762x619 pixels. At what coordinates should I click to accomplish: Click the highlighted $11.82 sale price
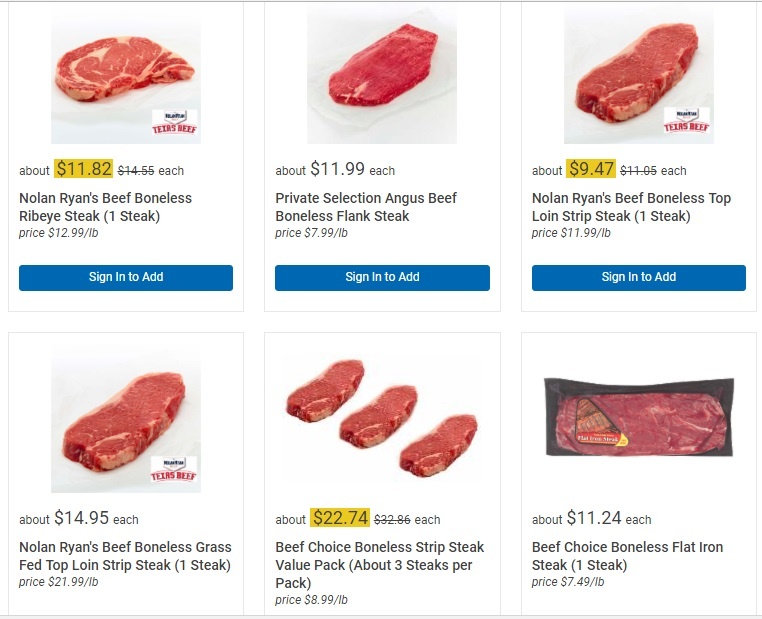83,169
